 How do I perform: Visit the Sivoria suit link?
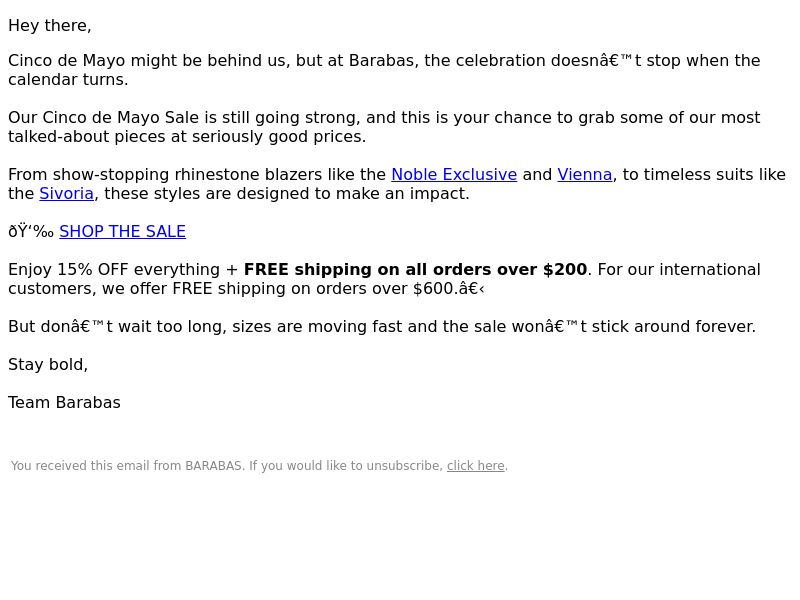[66, 194]
